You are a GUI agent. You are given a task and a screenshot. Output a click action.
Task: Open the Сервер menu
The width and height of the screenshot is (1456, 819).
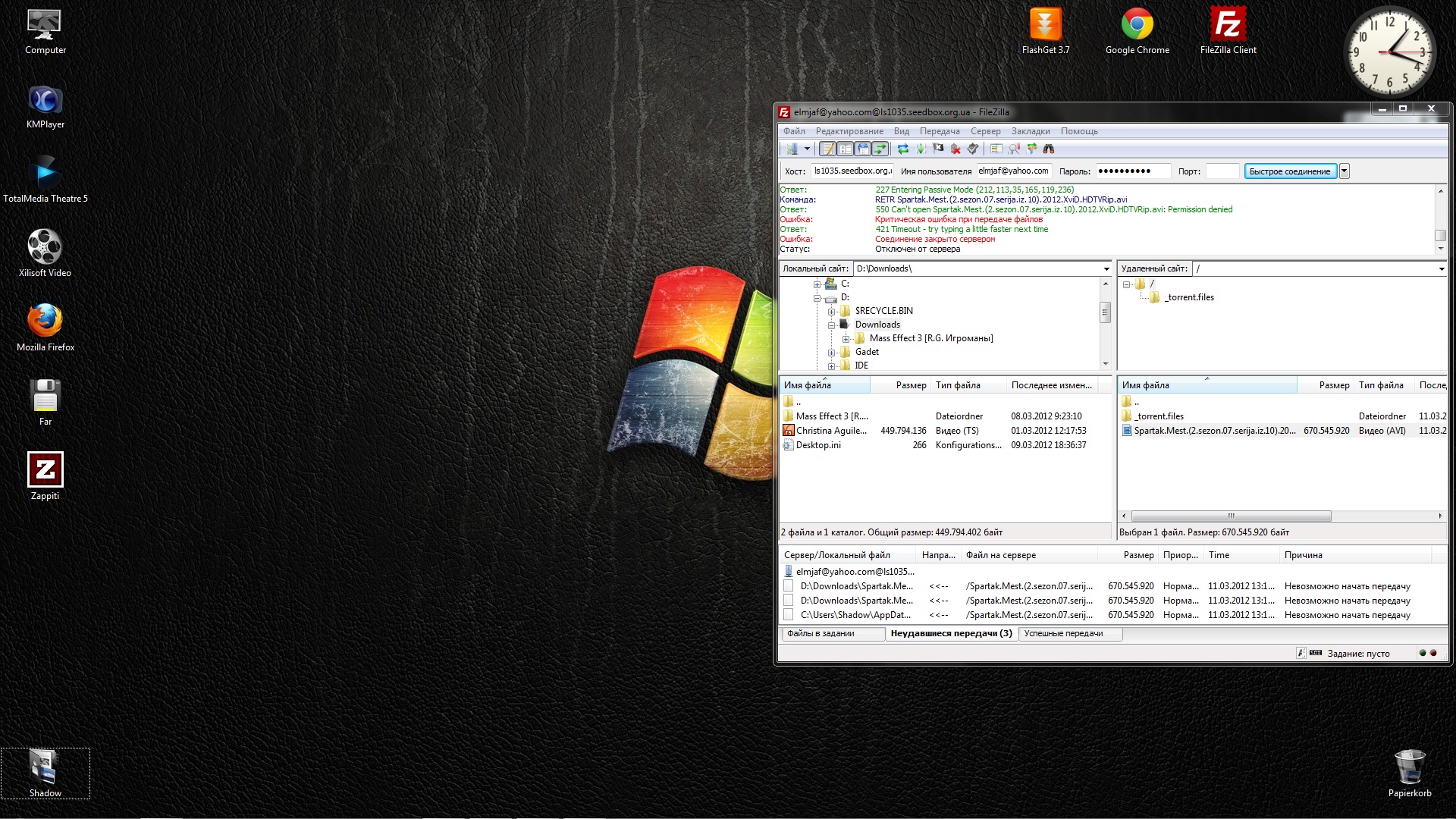pos(985,131)
